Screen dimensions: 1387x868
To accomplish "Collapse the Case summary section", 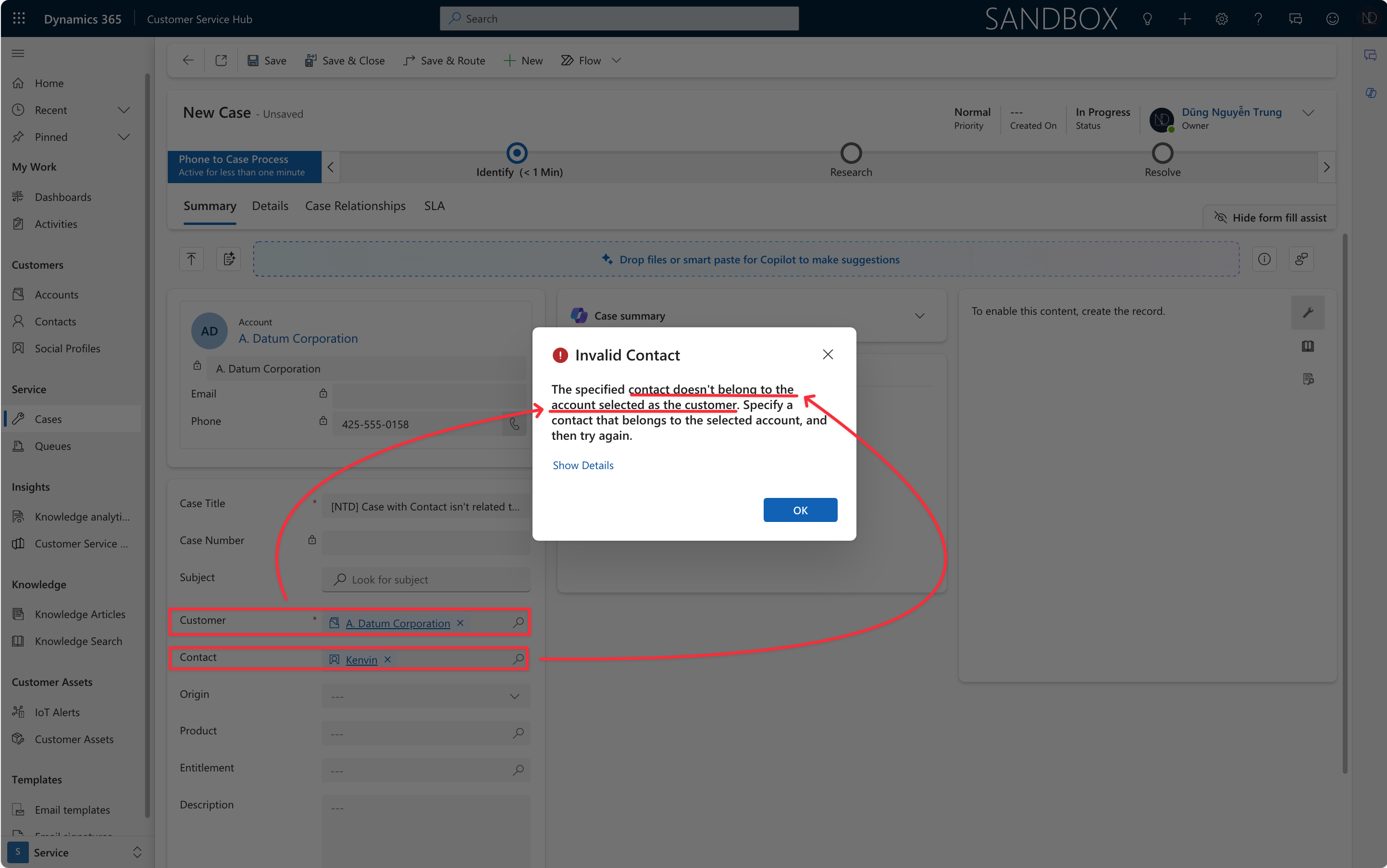I will click(920, 316).
